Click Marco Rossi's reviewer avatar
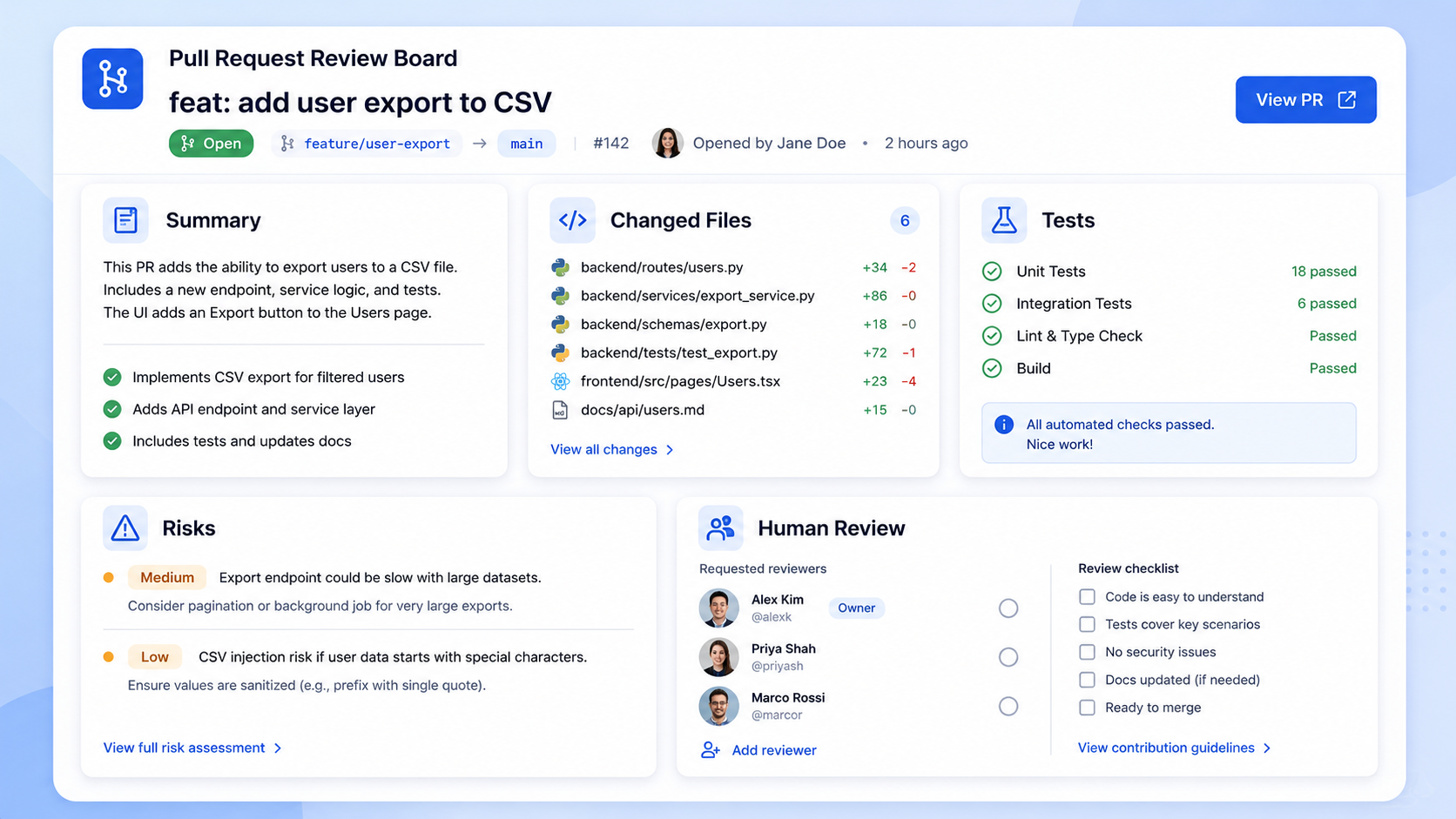 (x=718, y=706)
